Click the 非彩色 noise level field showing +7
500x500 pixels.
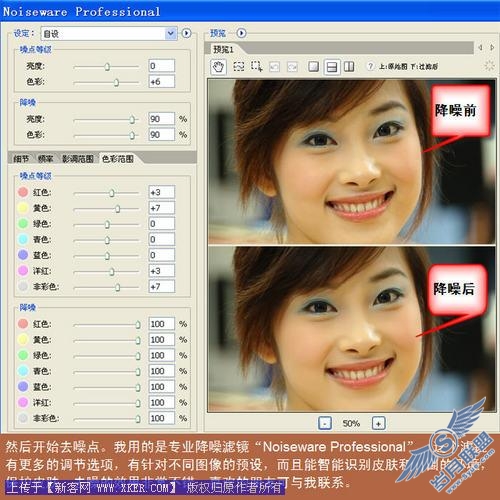[x=161, y=286]
